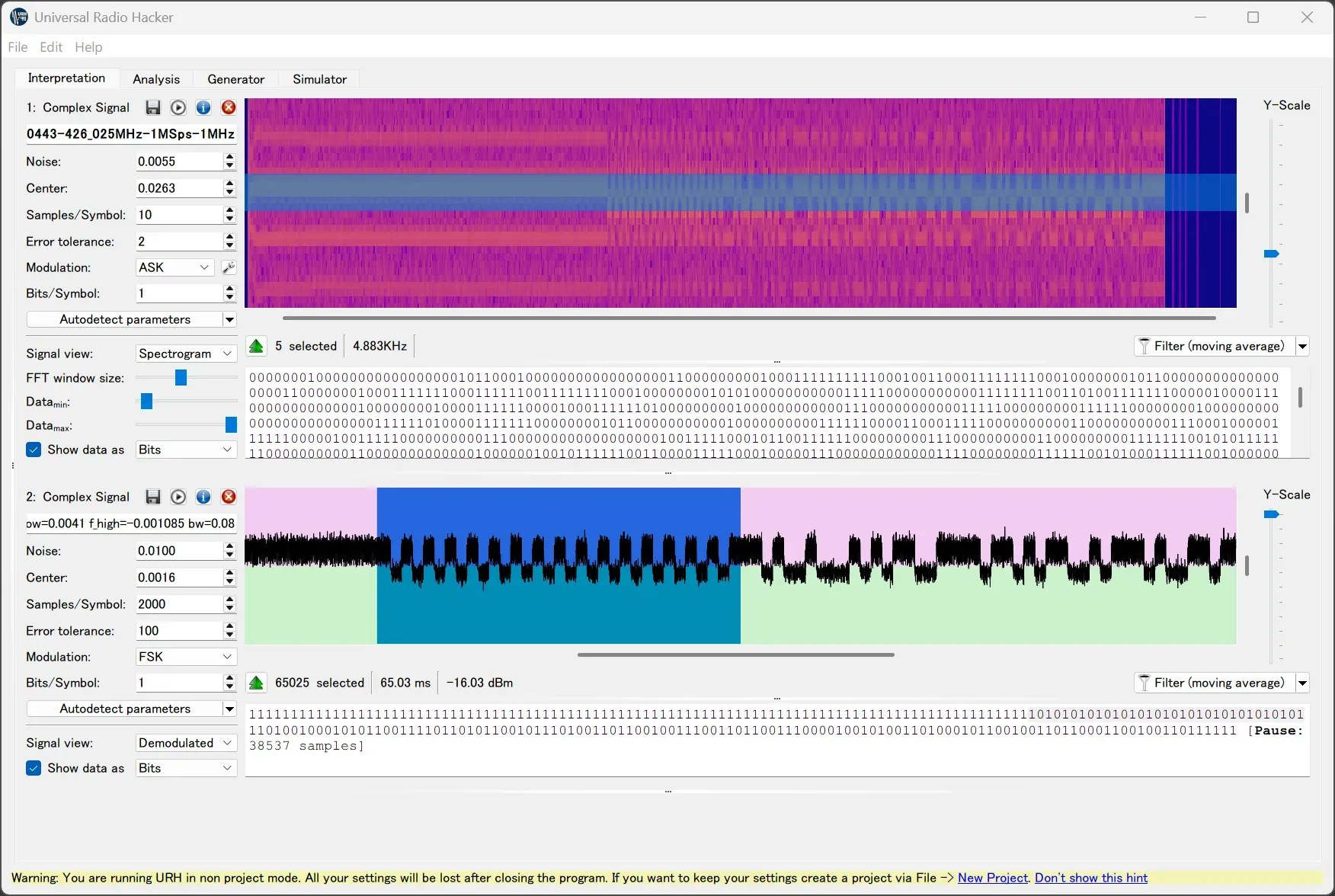The image size is (1335, 896).
Task: Close signal 2 with the red X icon
Action: click(229, 497)
